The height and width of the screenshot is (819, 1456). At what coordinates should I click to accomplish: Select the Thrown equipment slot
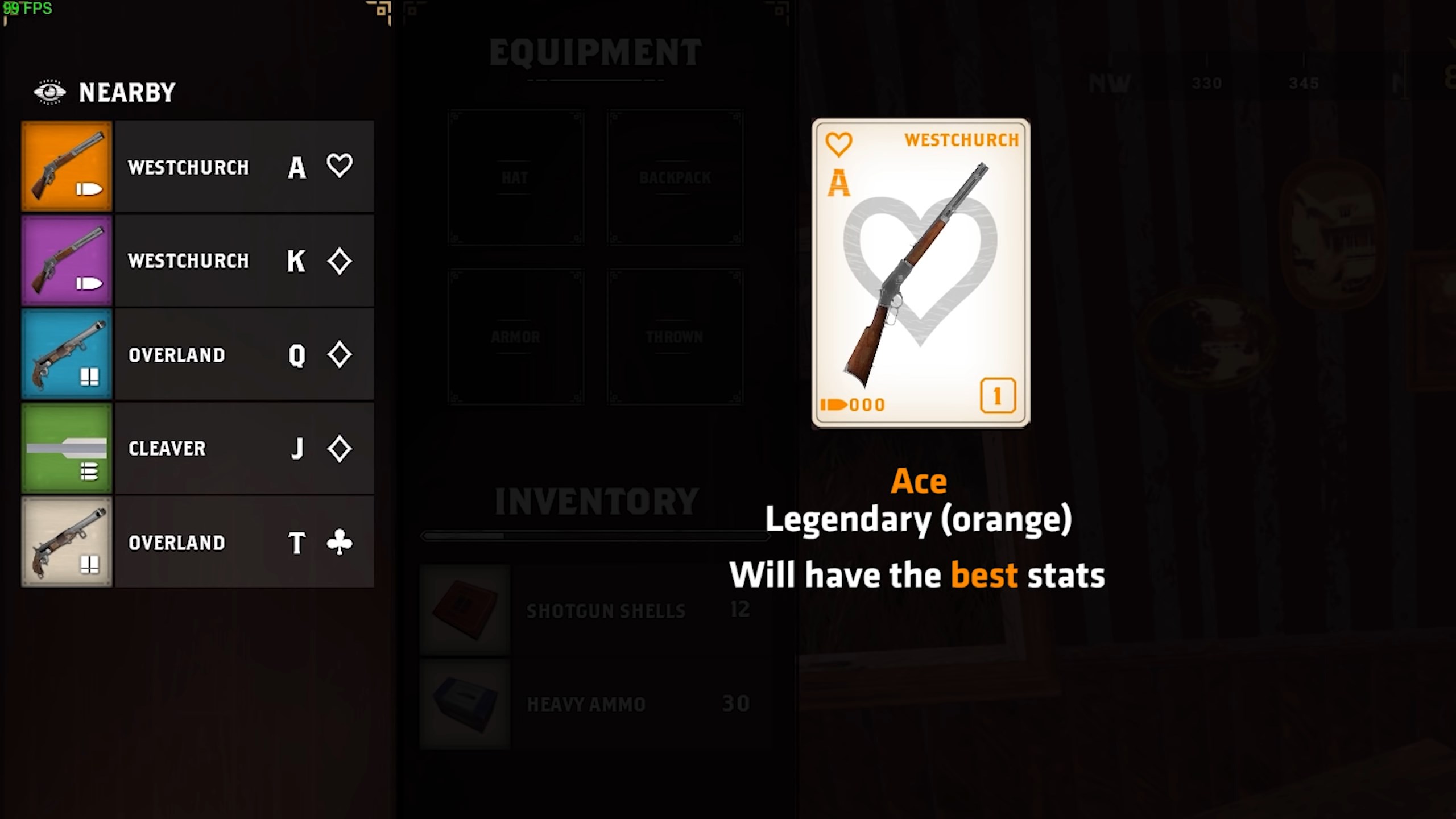675,337
